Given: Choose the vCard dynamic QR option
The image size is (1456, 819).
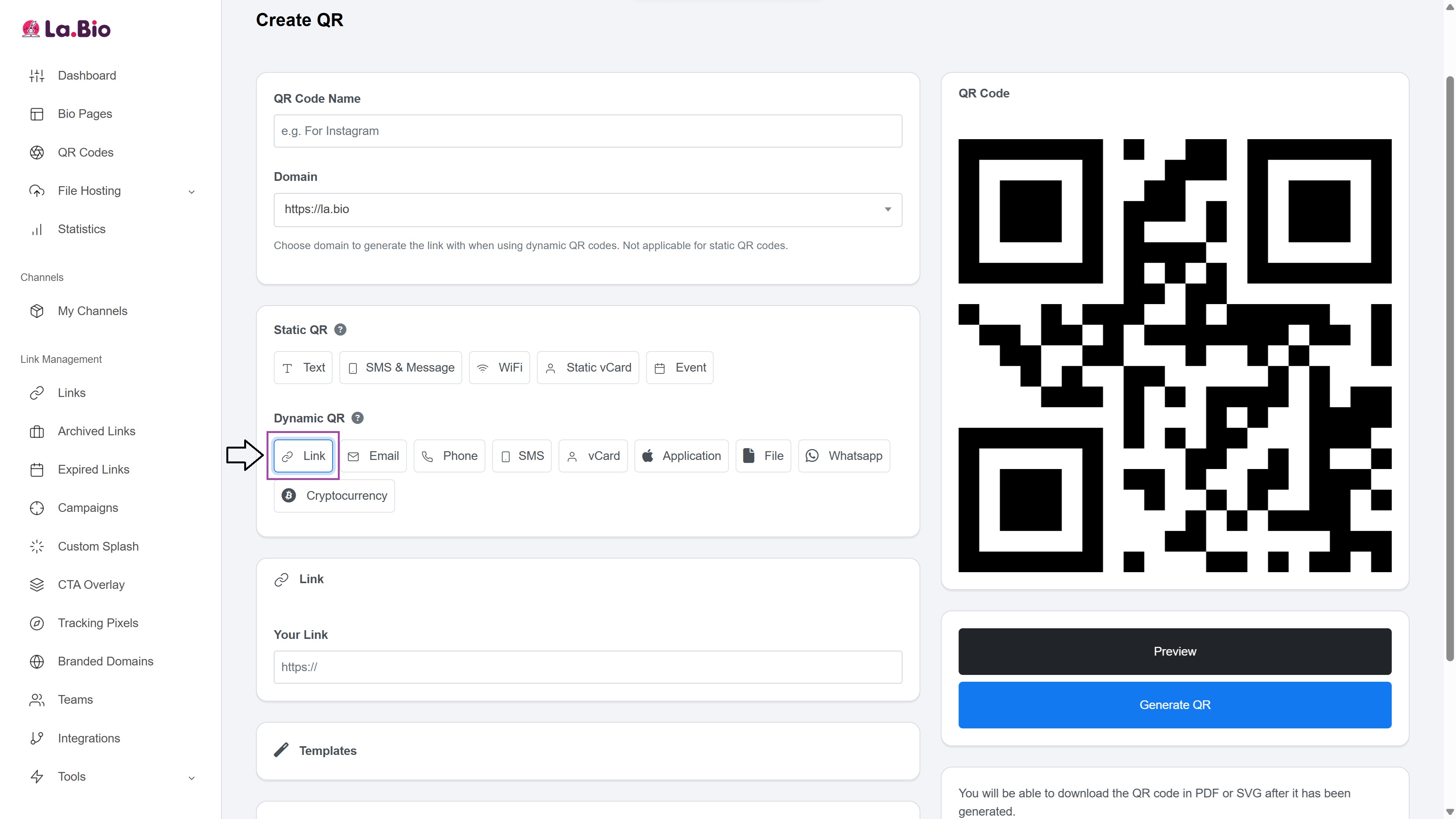Looking at the screenshot, I should (593, 456).
